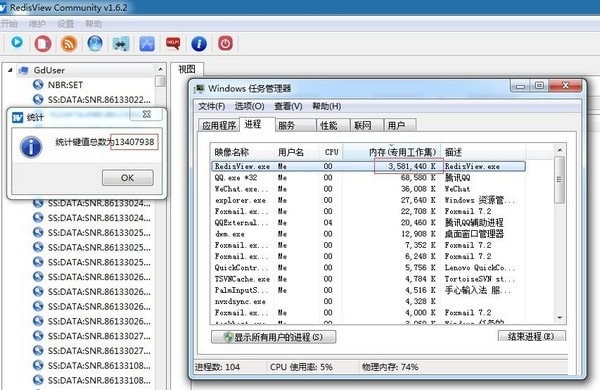The height and width of the screenshot is (390, 600).
Task: Select the QQ.exe *32 process row
Action: [x=368, y=178]
